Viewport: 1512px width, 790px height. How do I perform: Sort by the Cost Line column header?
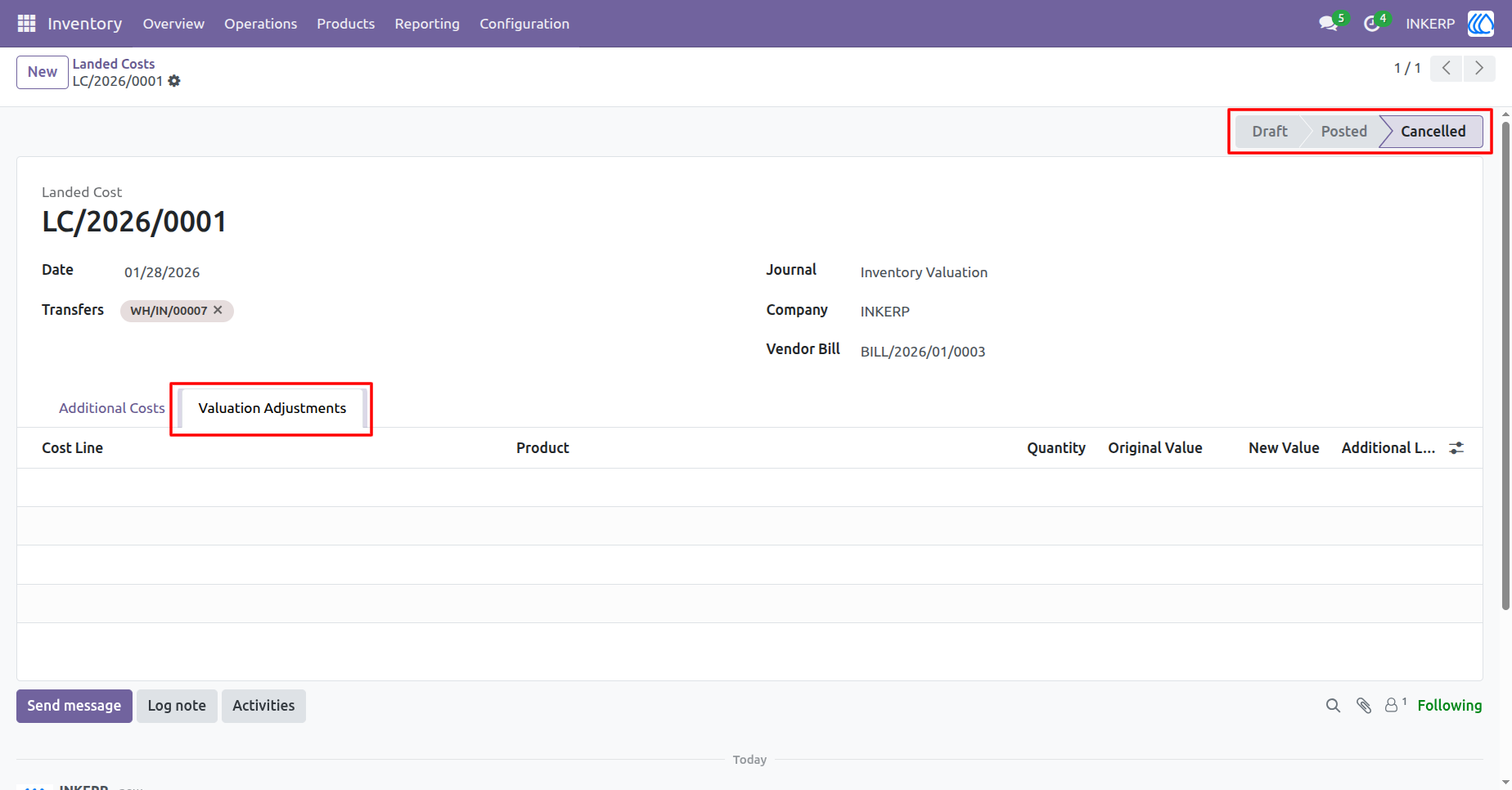[x=73, y=448]
